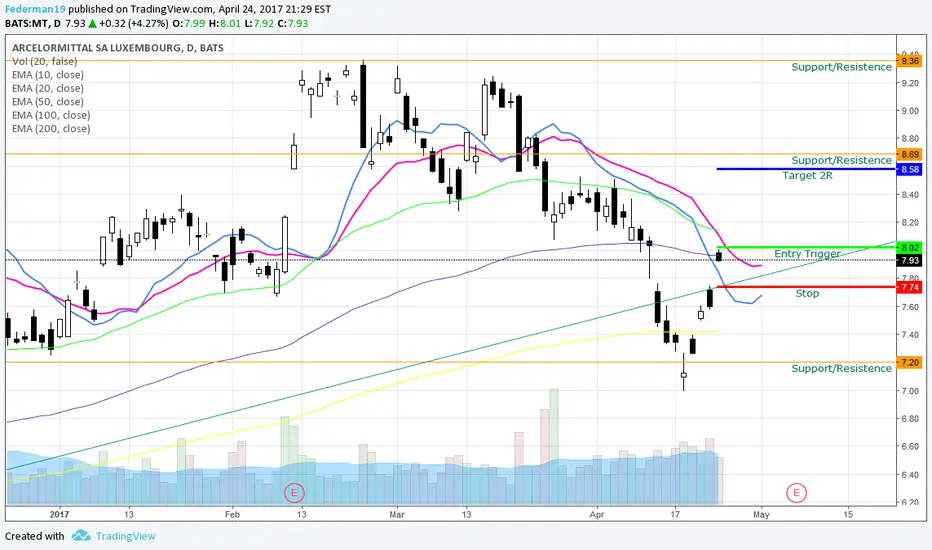Select the EMA (10, close) indicator label

click(48, 75)
